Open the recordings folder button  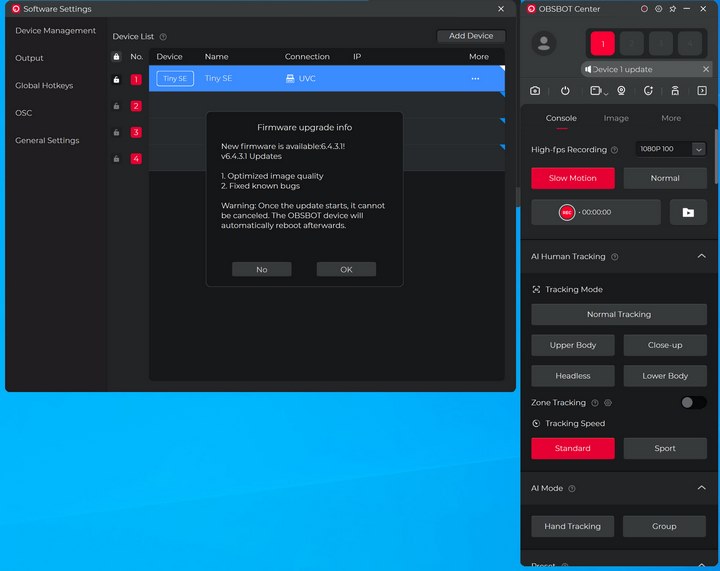[x=688, y=212]
